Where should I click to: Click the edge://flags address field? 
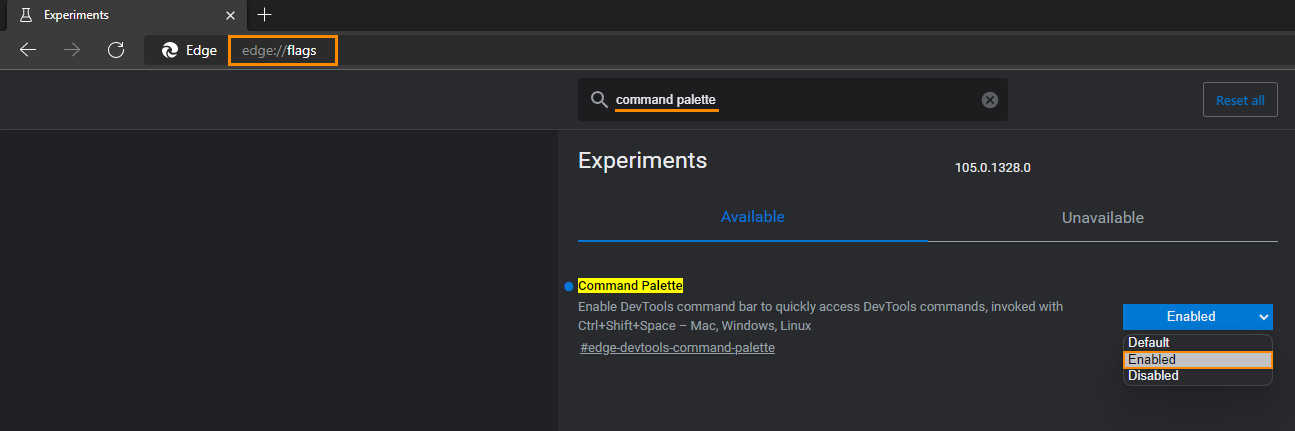[x=283, y=50]
